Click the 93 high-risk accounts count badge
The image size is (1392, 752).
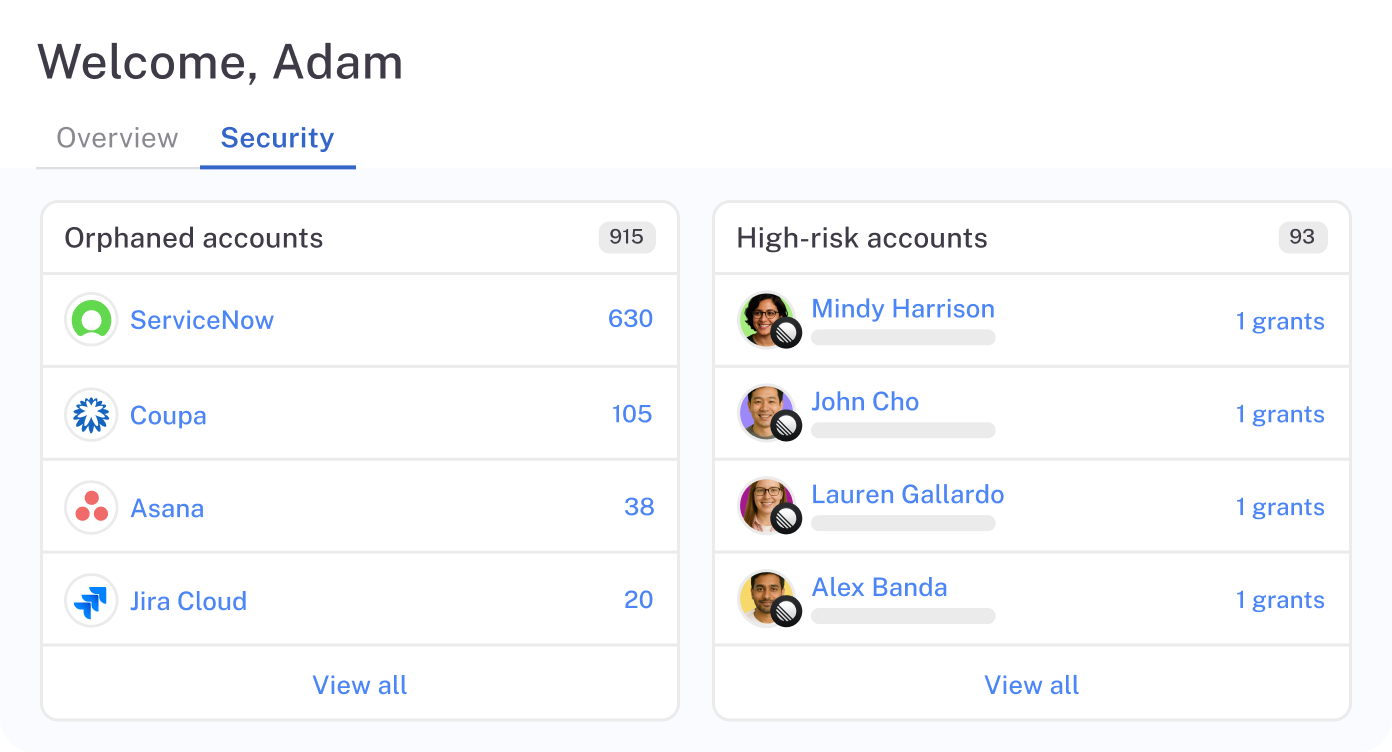(1302, 237)
